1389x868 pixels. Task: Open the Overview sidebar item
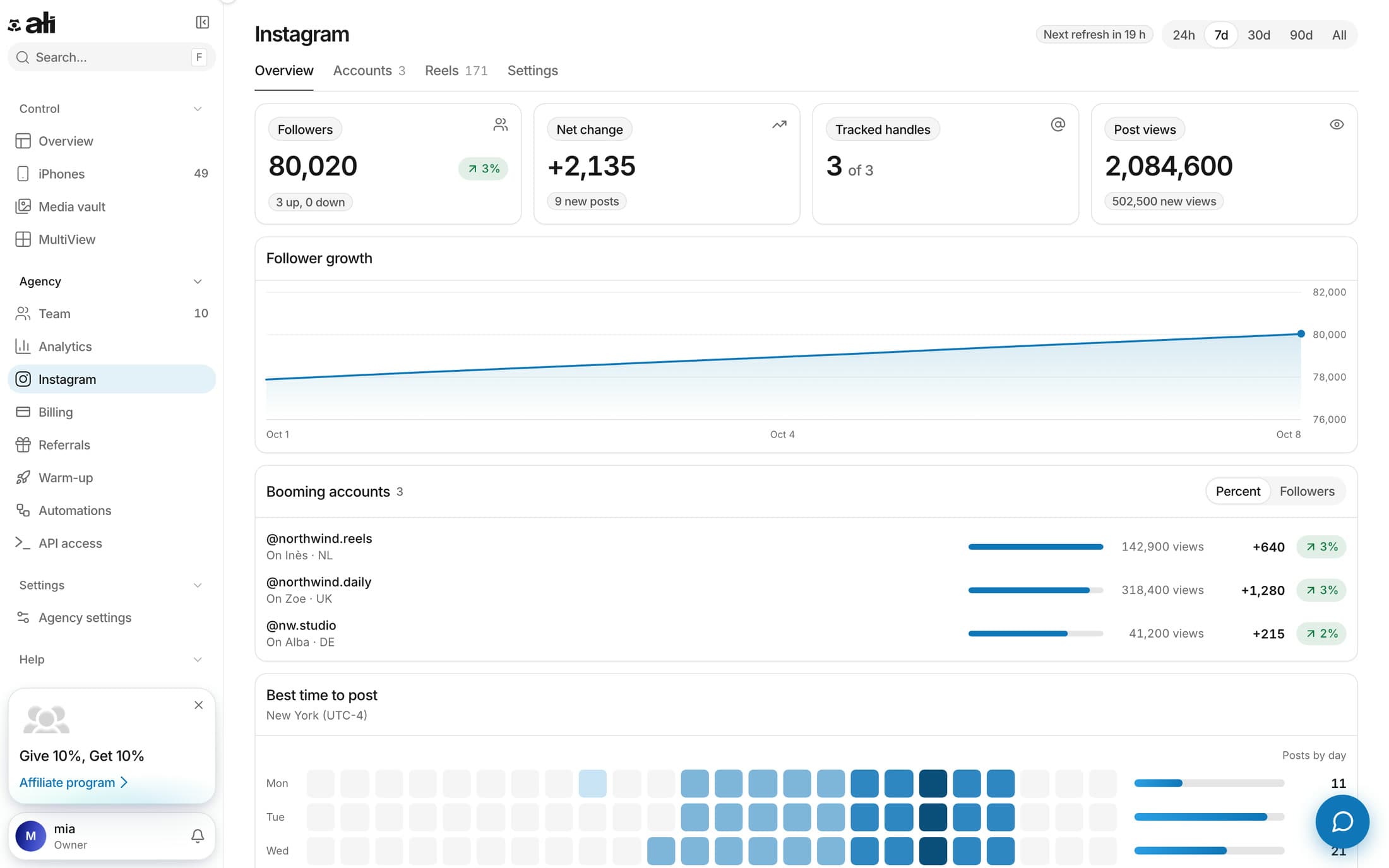(x=111, y=141)
